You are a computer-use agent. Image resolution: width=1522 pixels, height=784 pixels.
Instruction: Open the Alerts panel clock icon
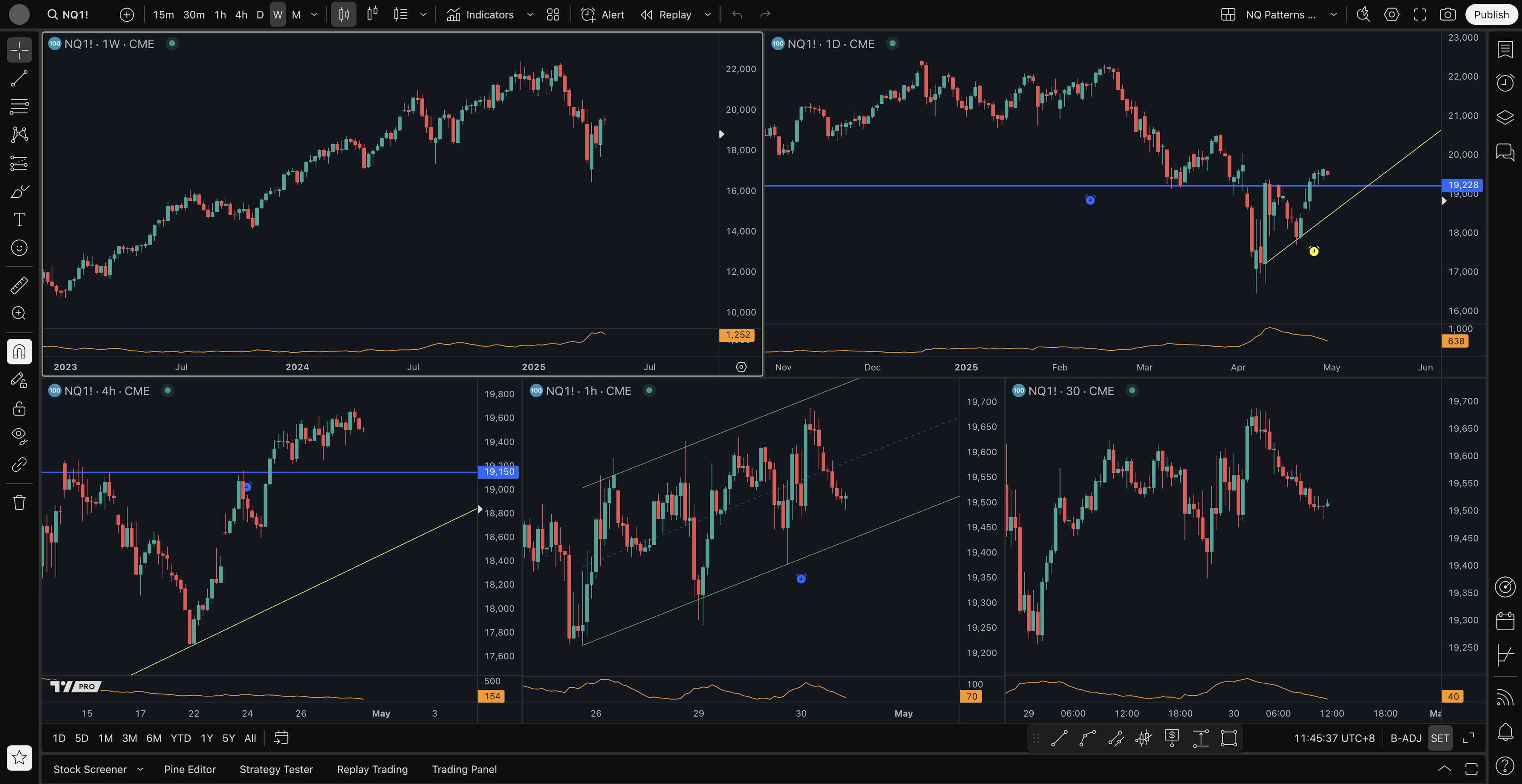click(x=1504, y=83)
